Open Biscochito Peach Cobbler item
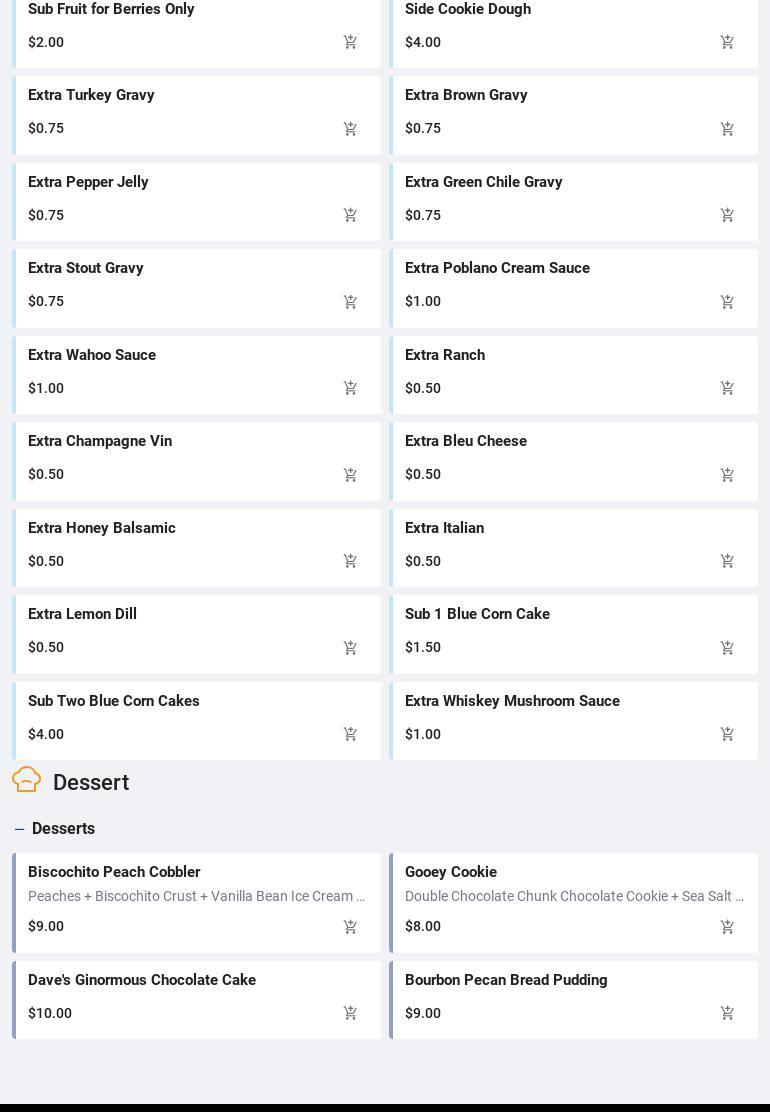 point(114,872)
